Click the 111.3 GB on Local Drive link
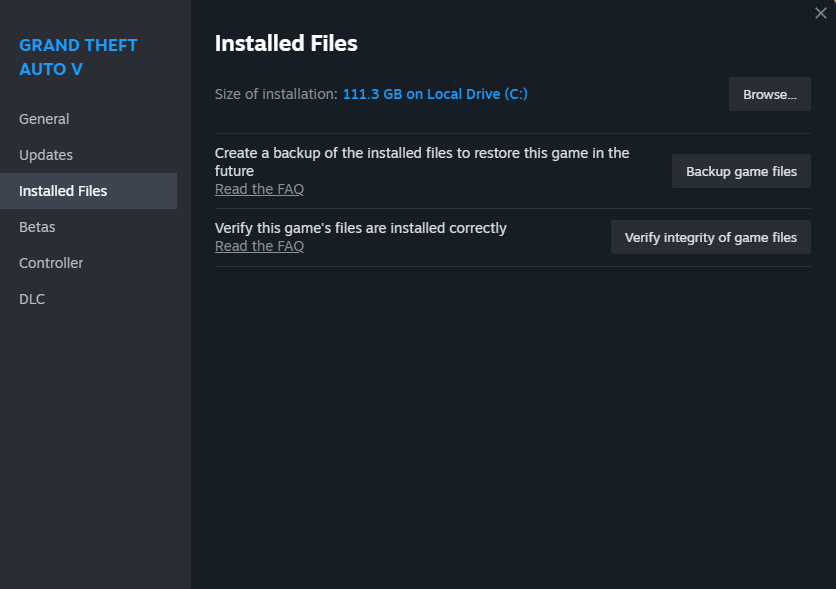The image size is (836, 589). click(435, 94)
